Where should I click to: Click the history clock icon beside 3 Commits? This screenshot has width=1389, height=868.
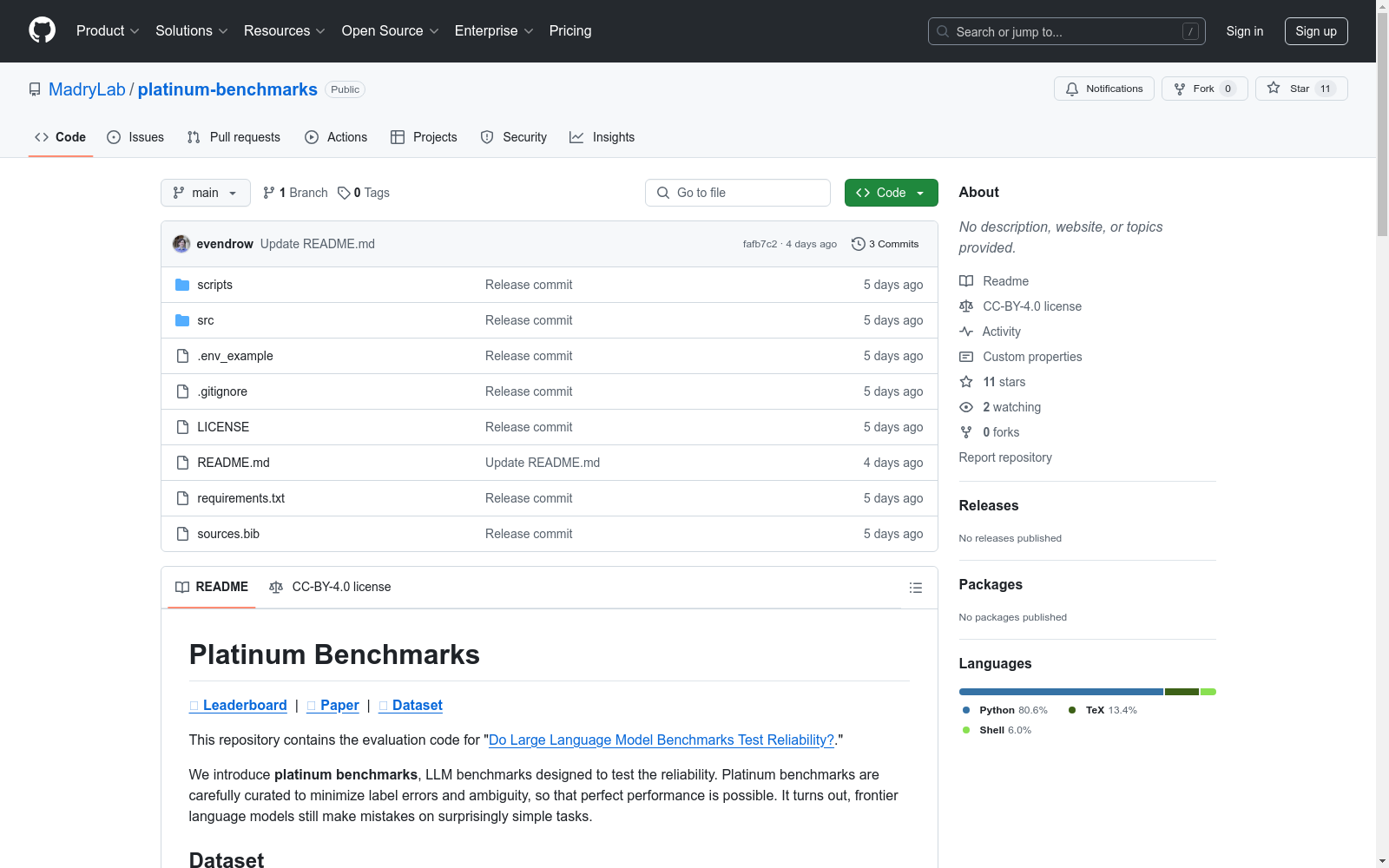[x=859, y=244]
